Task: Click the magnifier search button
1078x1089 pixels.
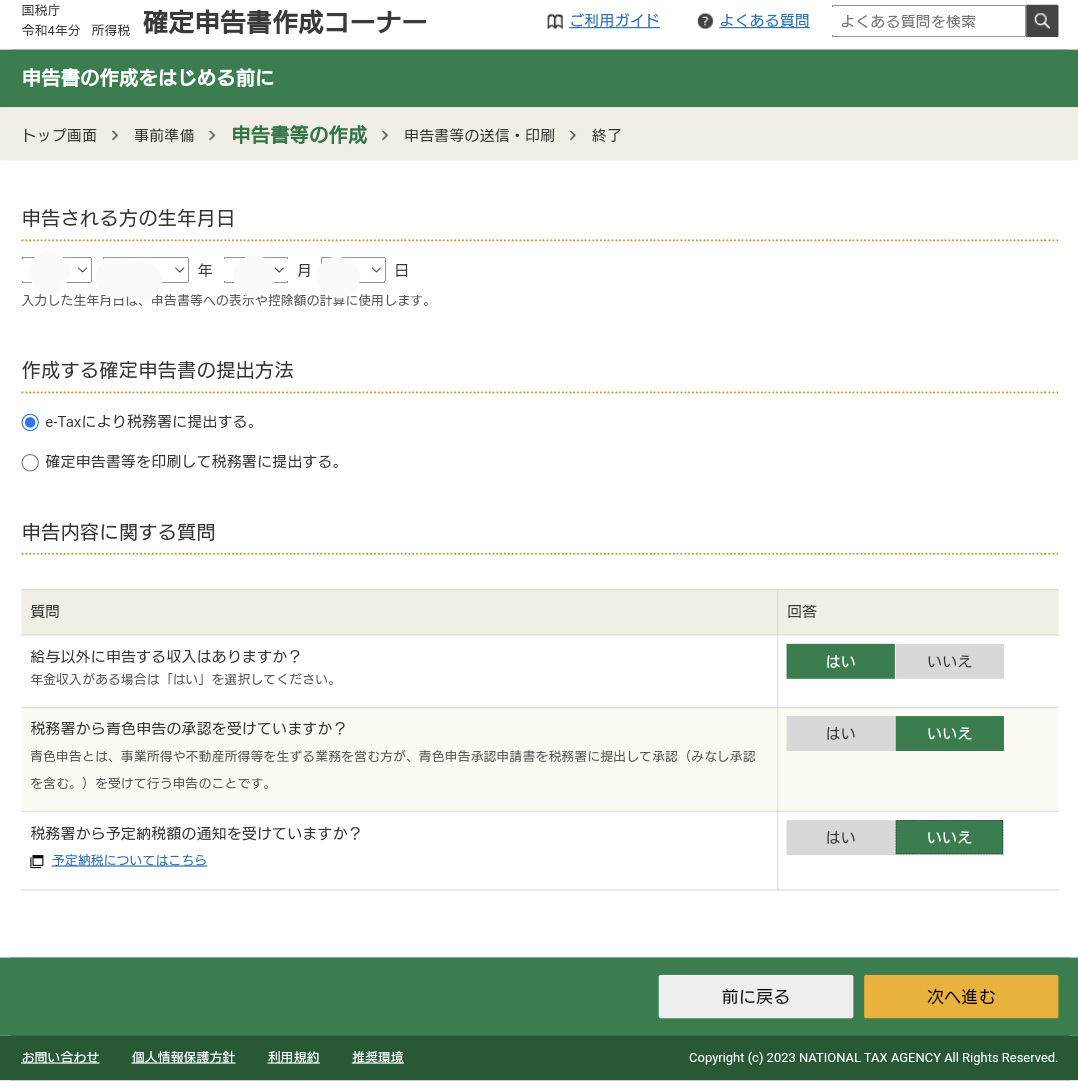Action: [x=1042, y=21]
